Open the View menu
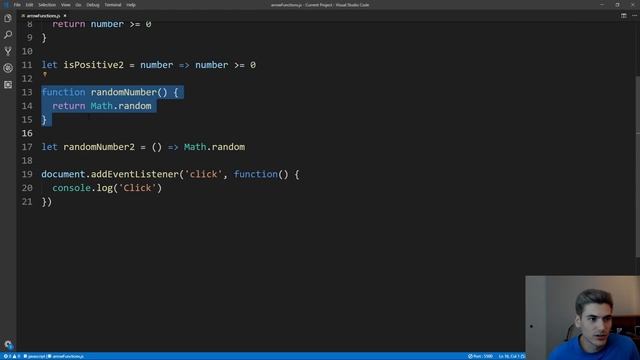 (x=66, y=5)
